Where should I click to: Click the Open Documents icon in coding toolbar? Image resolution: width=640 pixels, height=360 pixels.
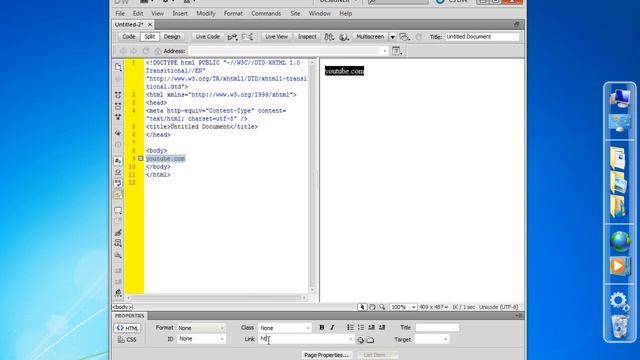click(x=118, y=67)
